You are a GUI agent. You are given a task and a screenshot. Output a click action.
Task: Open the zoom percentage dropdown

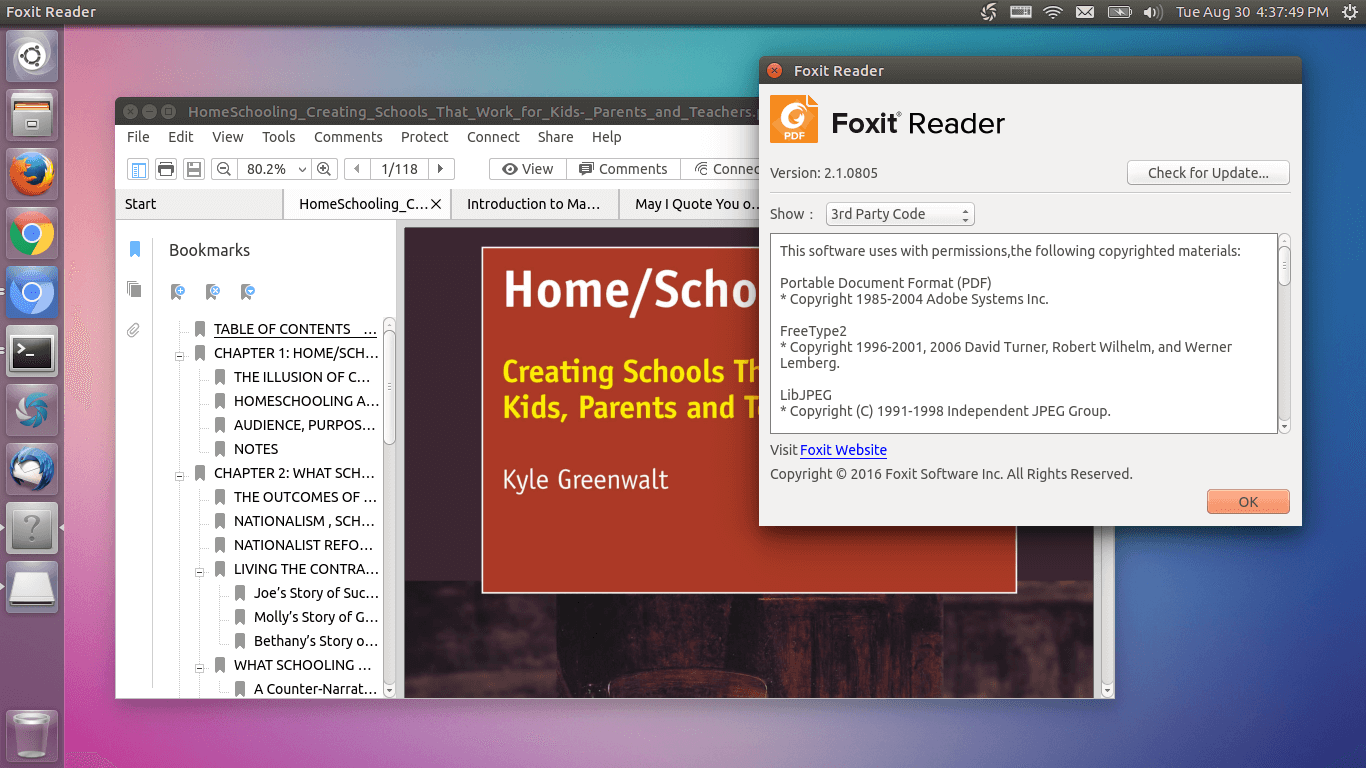(x=303, y=168)
